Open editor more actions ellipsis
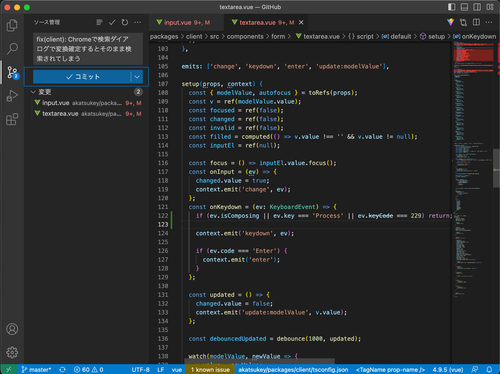Viewport: 500px width, 374px height. point(489,22)
